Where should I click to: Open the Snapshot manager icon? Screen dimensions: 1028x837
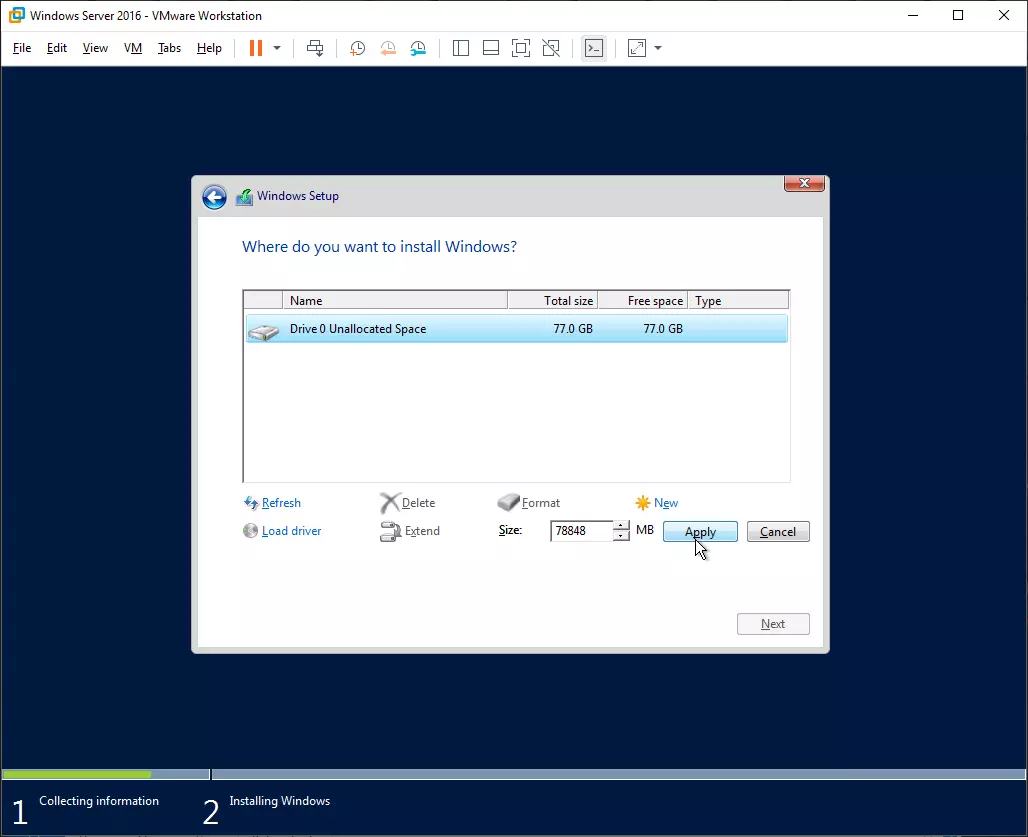click(418, 48)
